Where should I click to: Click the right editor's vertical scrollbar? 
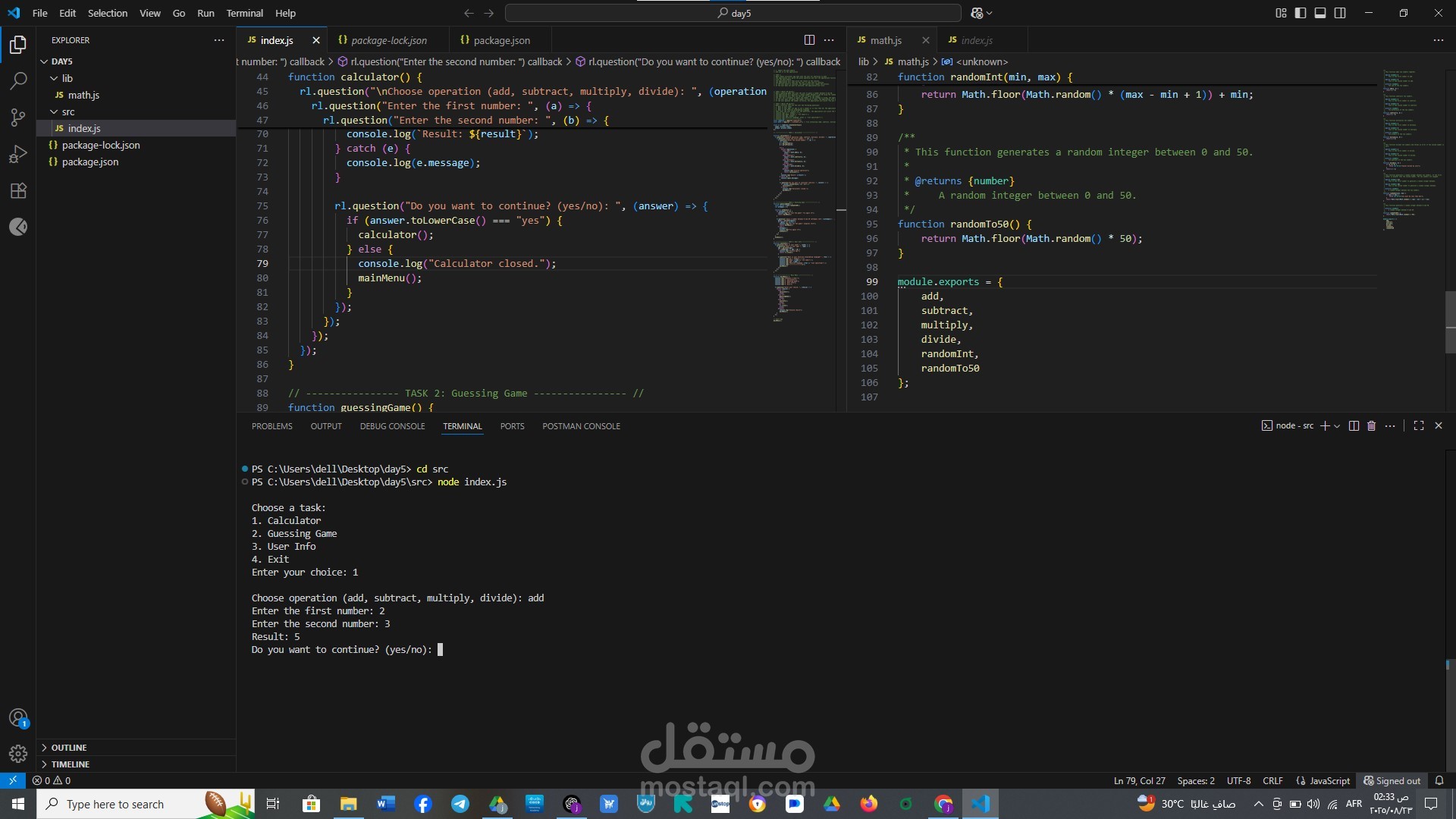(1450, 322)
